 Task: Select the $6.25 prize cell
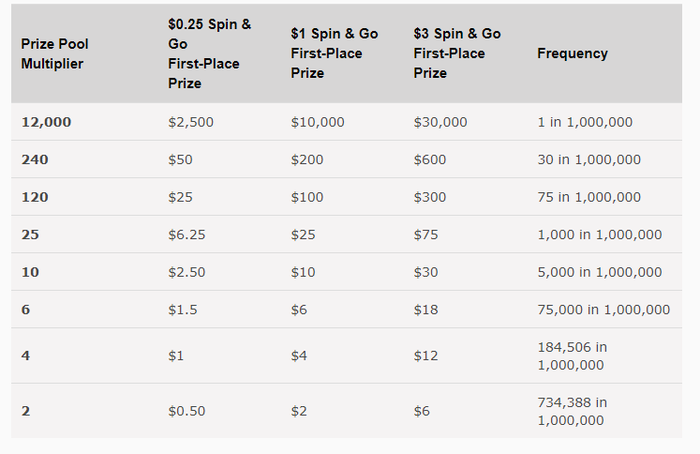pyautogui.click(x=187, y=234)
